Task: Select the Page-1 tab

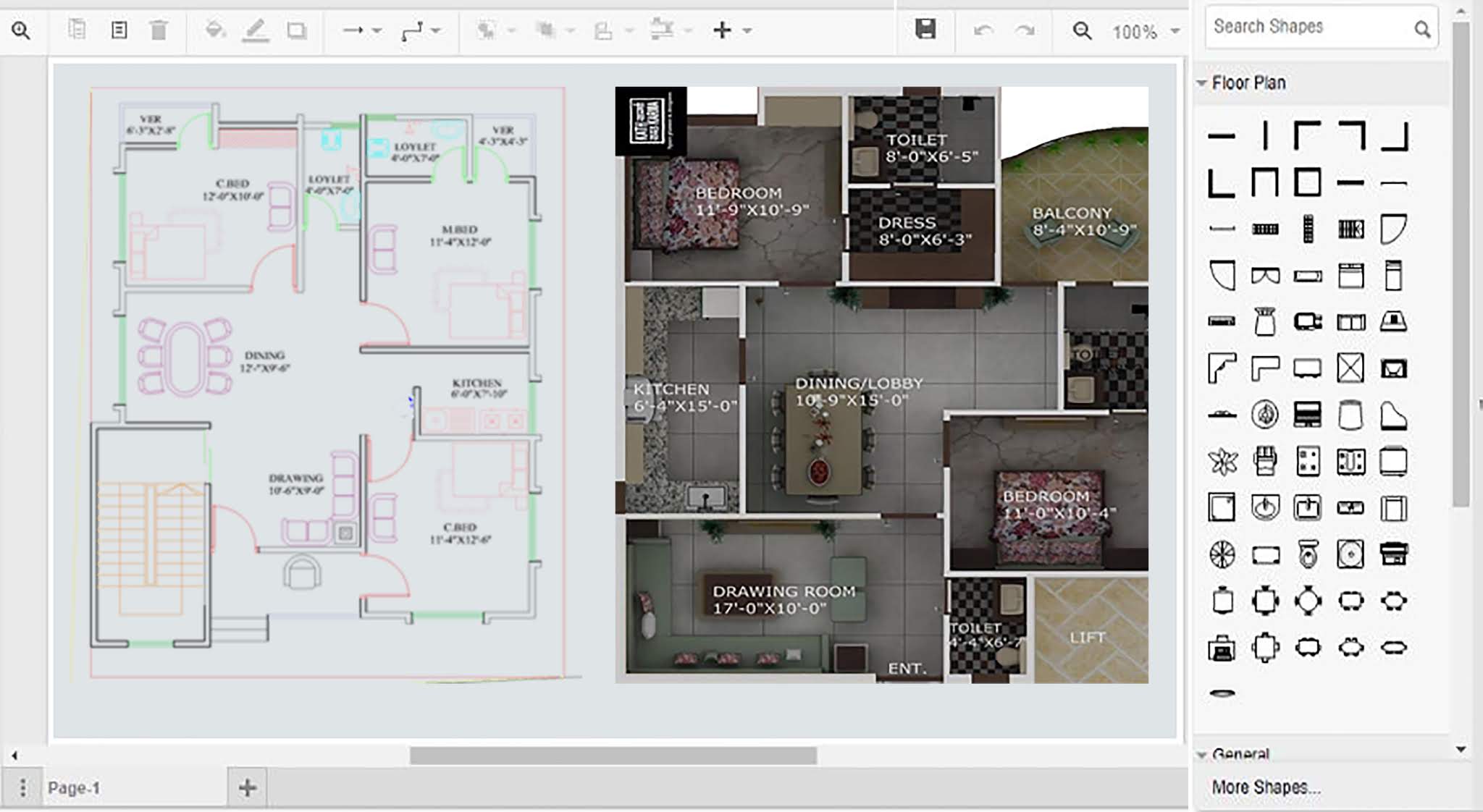Action: pyautogui.click(x=74, y=787)
